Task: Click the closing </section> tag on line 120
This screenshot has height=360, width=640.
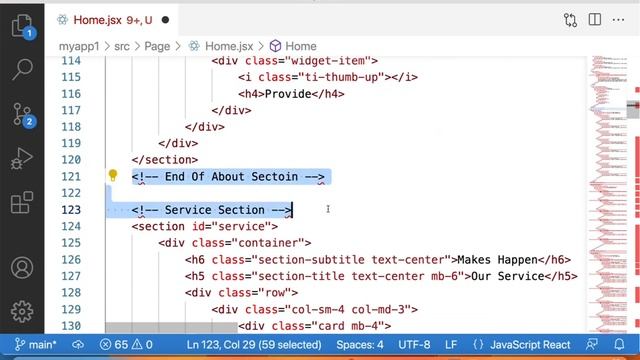Action: click(165, 160)
